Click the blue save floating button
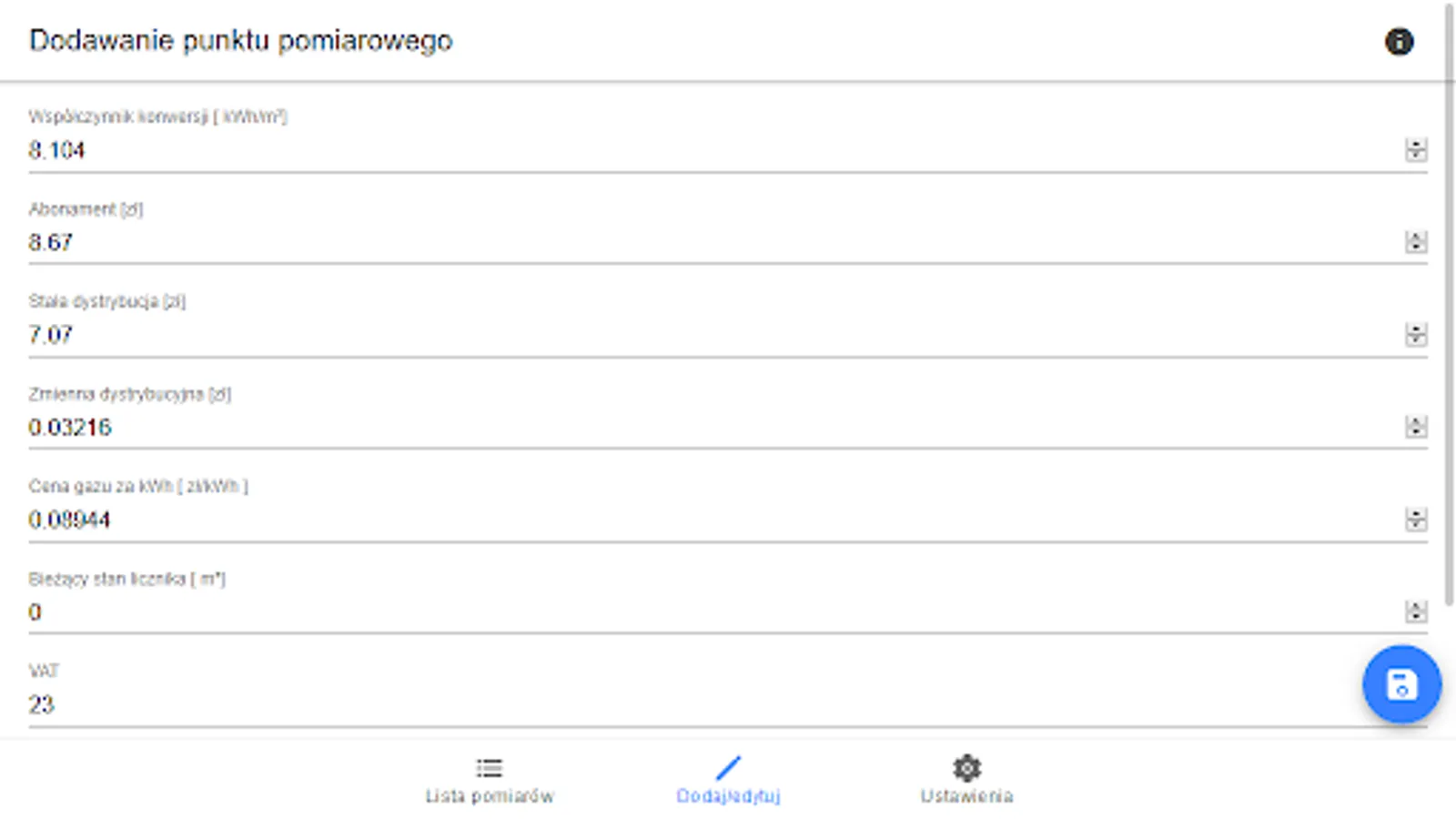The height and width of the screenshot is (819, 1456). (1401, 684)
